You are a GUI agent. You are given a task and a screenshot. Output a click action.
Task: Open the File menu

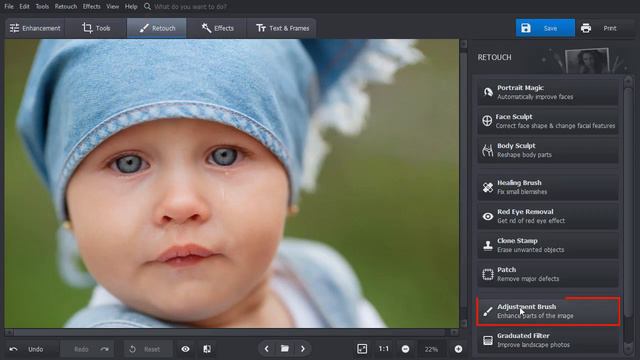(9, 7)
